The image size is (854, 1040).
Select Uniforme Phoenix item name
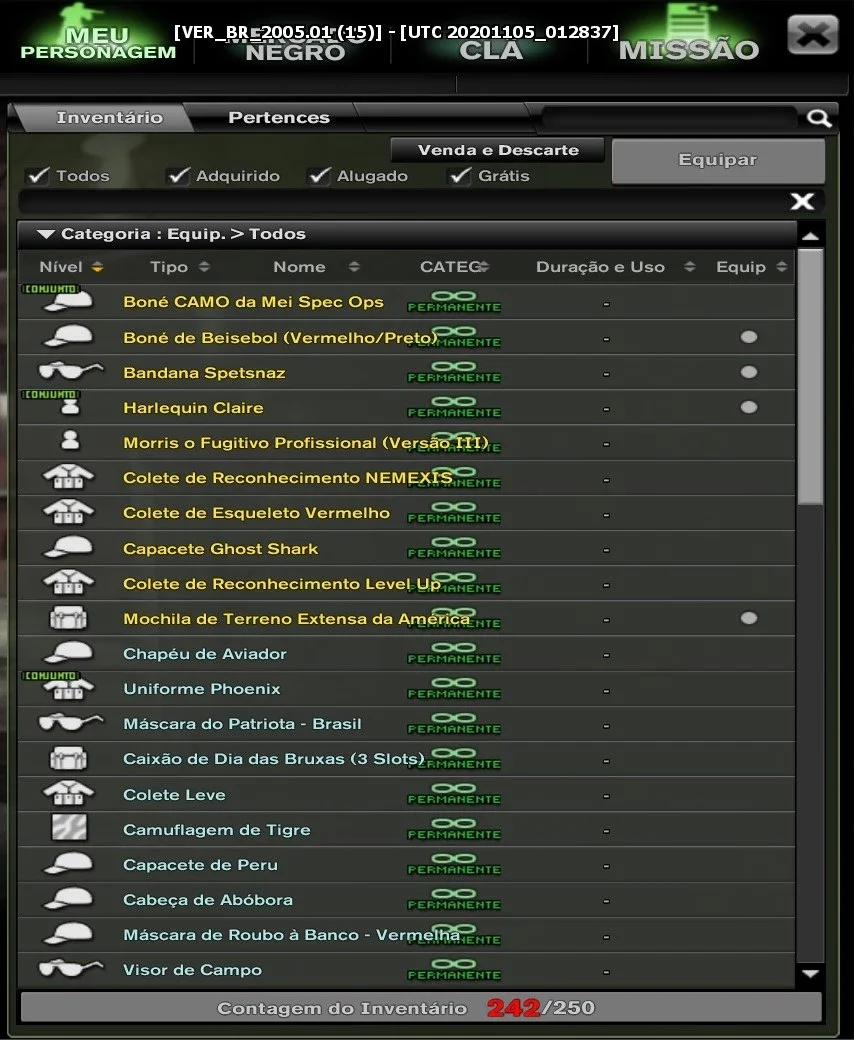tap(202, 688)
